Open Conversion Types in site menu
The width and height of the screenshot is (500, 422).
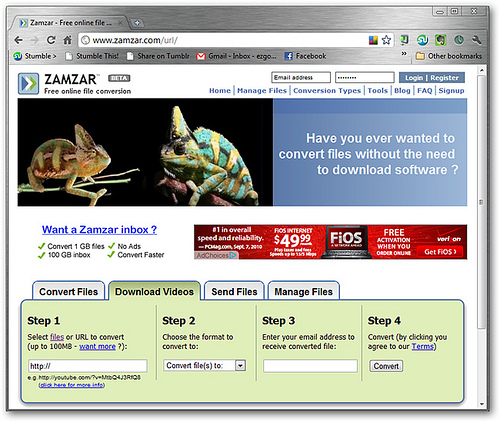pyautogui.click(x=327, y=91)
